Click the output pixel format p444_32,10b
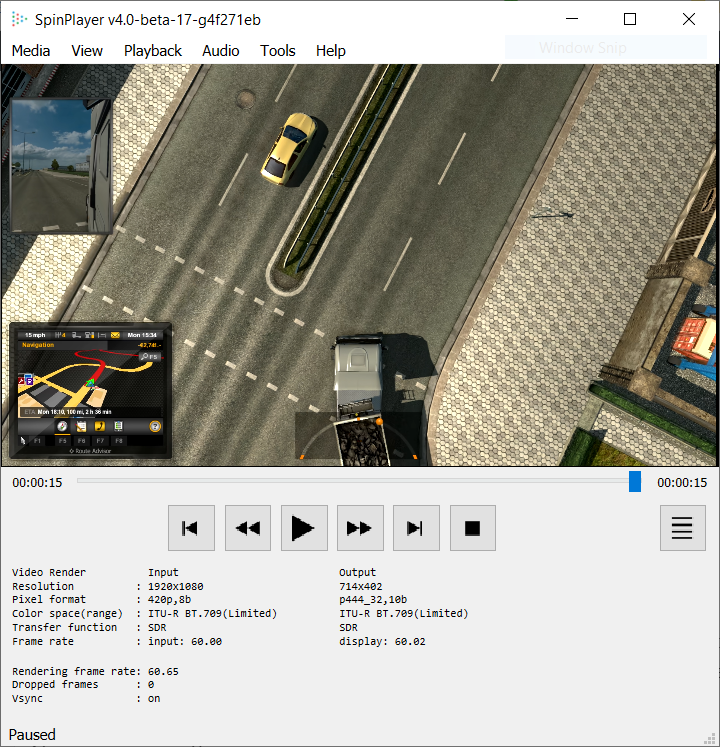 click(x=373, y=599)
